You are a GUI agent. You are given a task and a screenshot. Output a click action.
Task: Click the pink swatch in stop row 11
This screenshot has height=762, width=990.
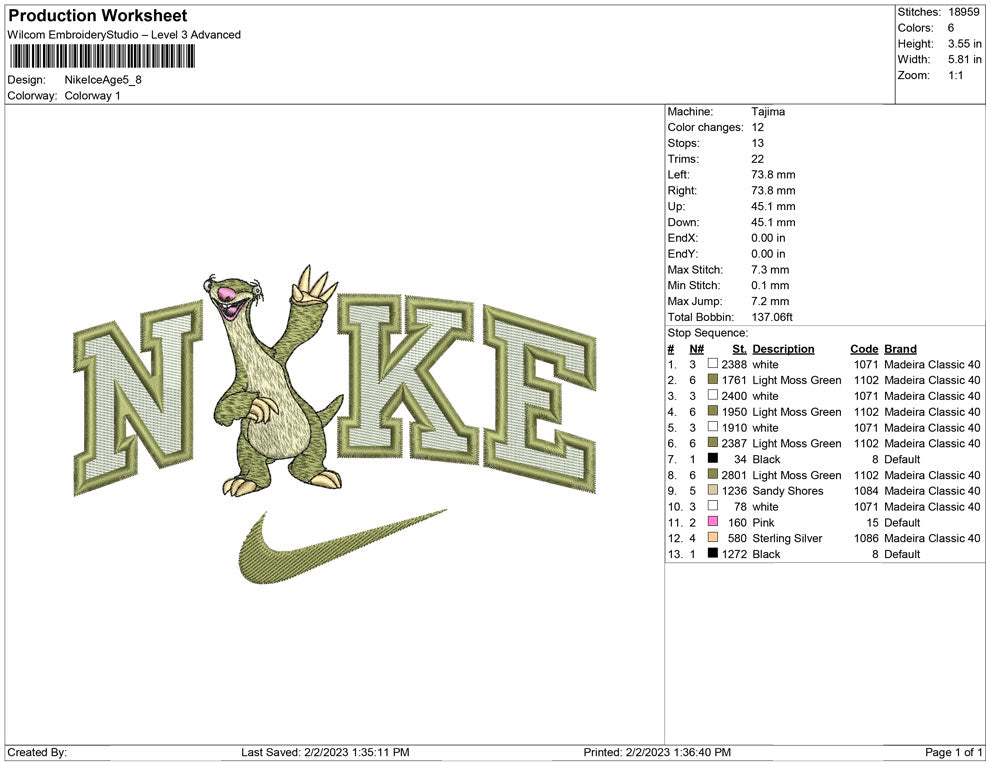pyautogui.click(x=713, y=521)
